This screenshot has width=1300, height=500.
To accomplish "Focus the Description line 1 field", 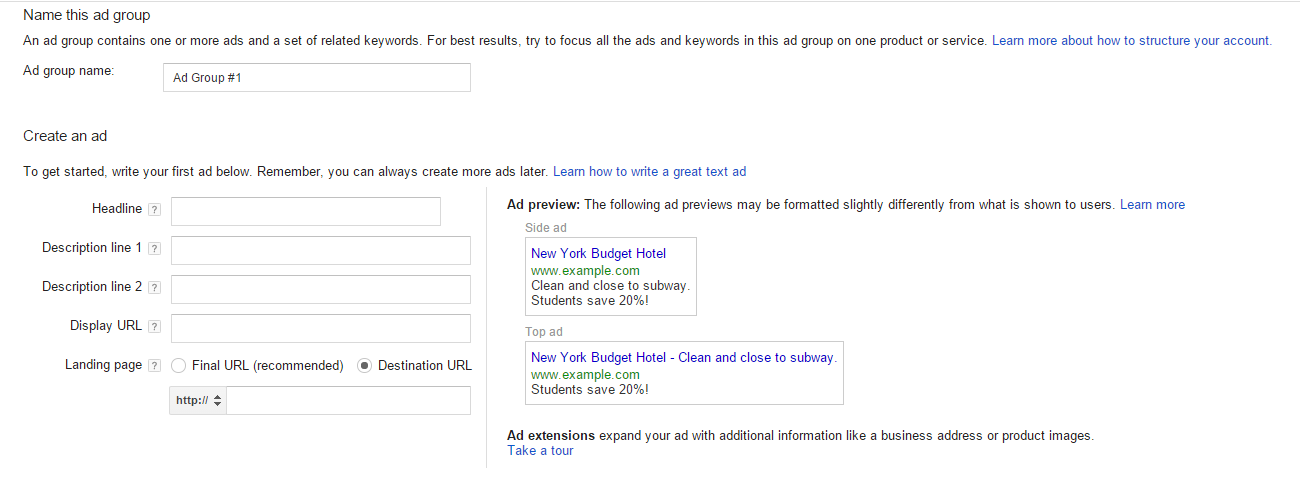I will [321, 250].
